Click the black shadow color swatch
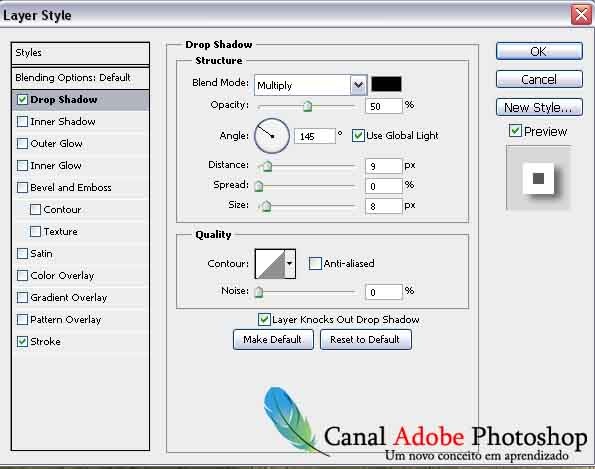The width and height of the screenshot is (595, 469). (x=386, y=84)
